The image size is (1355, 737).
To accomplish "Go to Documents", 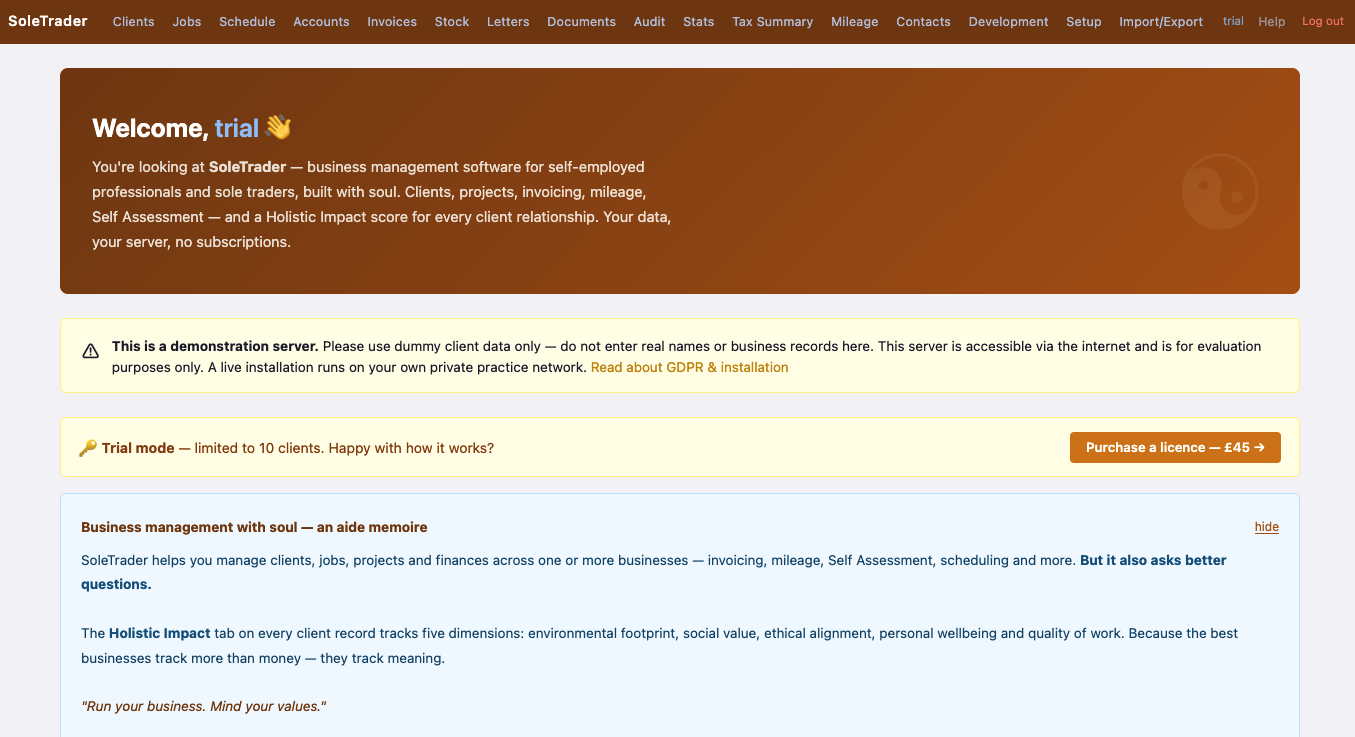I will 582,21.
